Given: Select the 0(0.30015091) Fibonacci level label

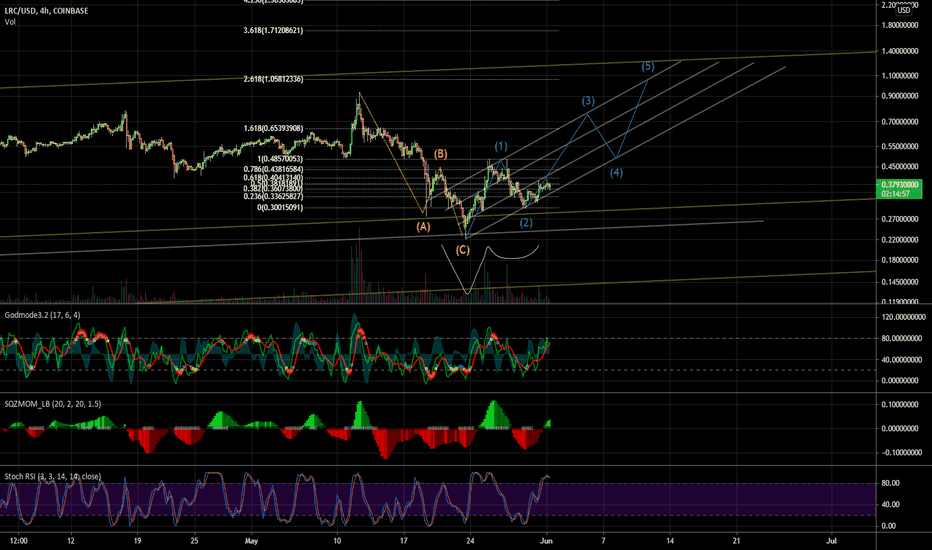Looking at the screenshot, I should coord(280,208).
